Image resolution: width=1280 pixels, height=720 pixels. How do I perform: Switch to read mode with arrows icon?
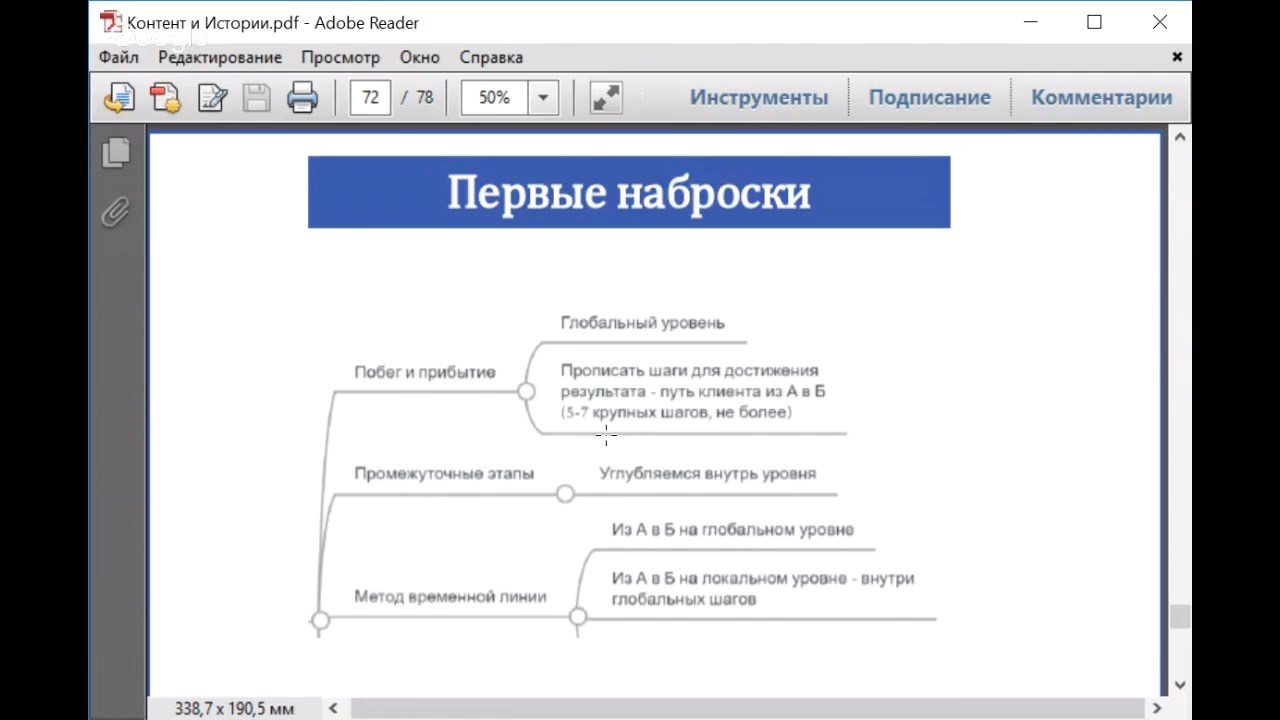pyautogui.click(x=606, y=97)
